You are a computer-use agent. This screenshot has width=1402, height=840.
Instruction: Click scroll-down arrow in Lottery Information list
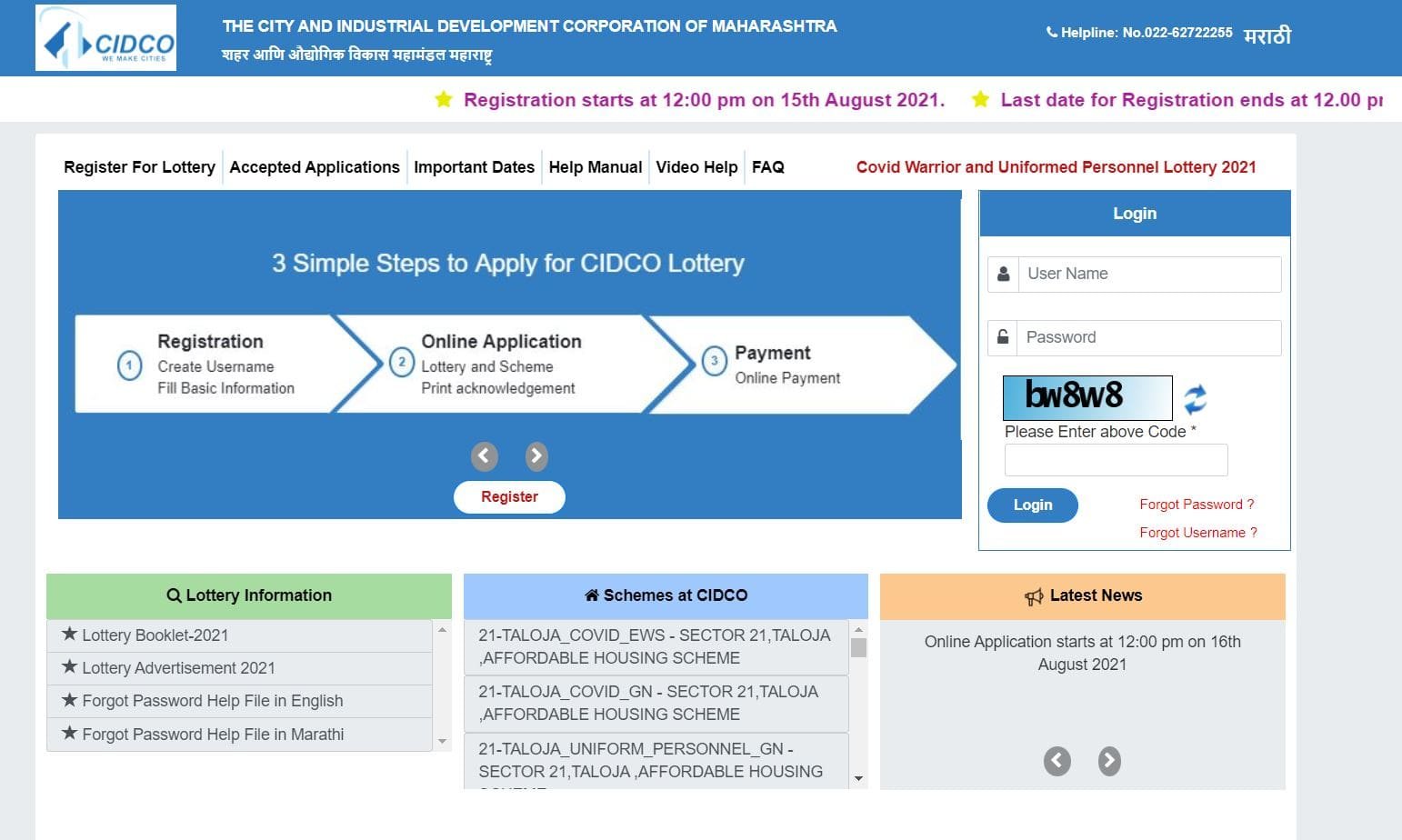(x=442, y=742)
